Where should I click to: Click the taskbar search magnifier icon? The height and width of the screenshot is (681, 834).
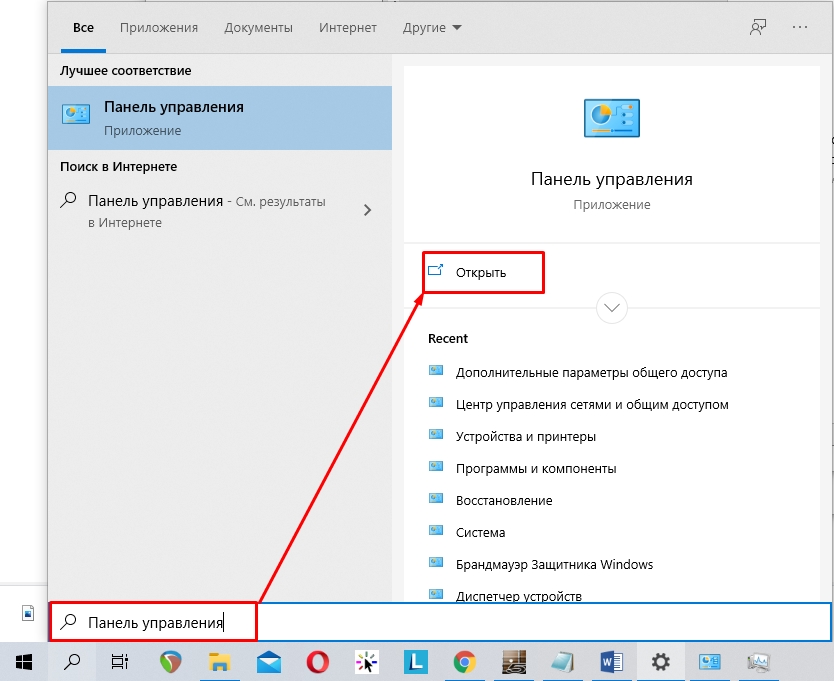(x=72, y=662)
